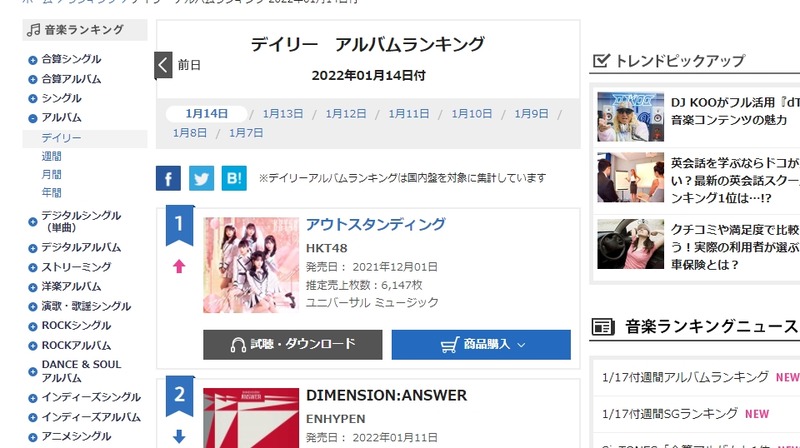Viewport: 800px width, 448px height.
Task: Switch to 1月8日 ranking
Action: [190, 133]
